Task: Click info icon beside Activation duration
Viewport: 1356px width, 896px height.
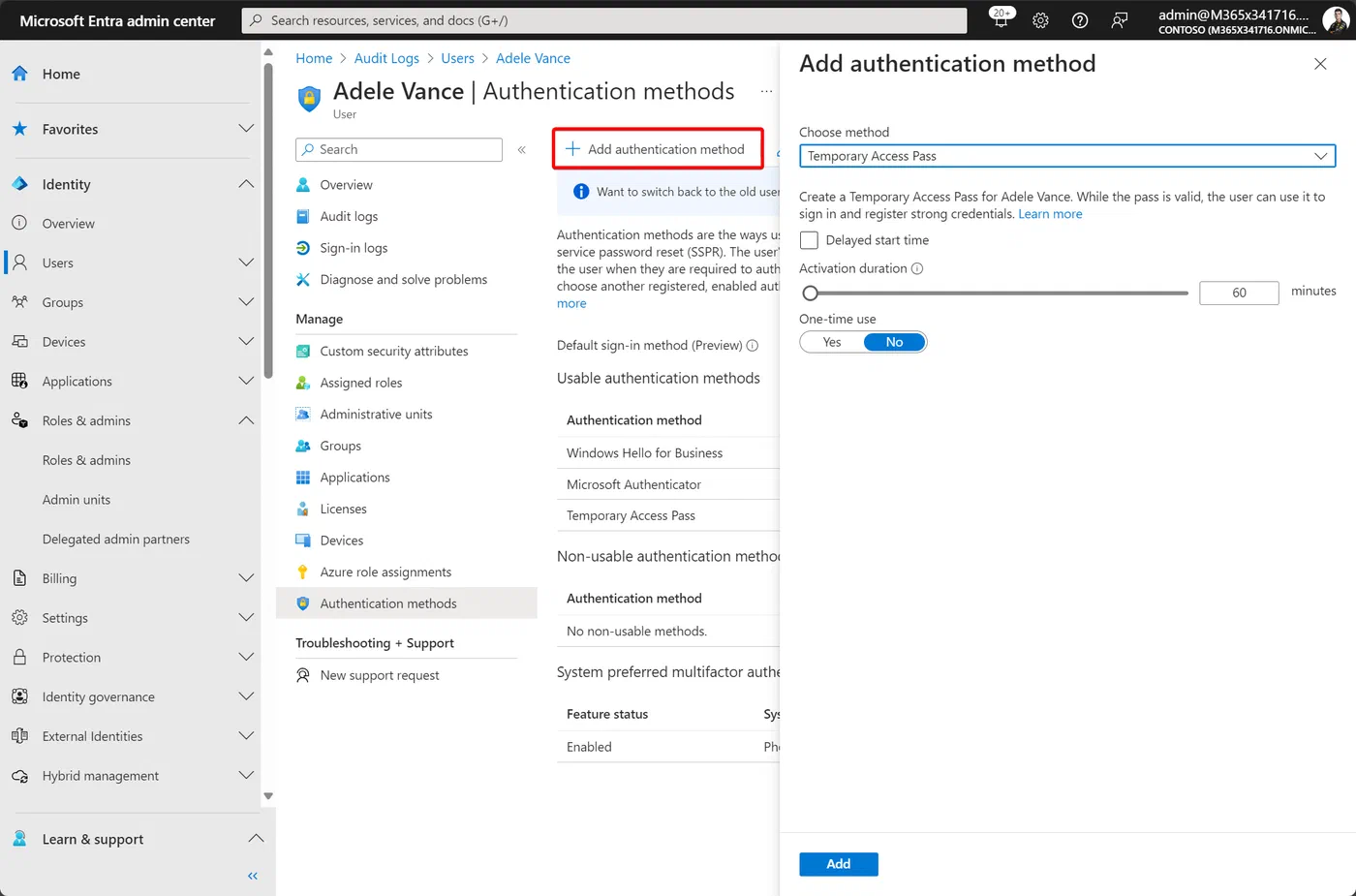Action: 917,268
